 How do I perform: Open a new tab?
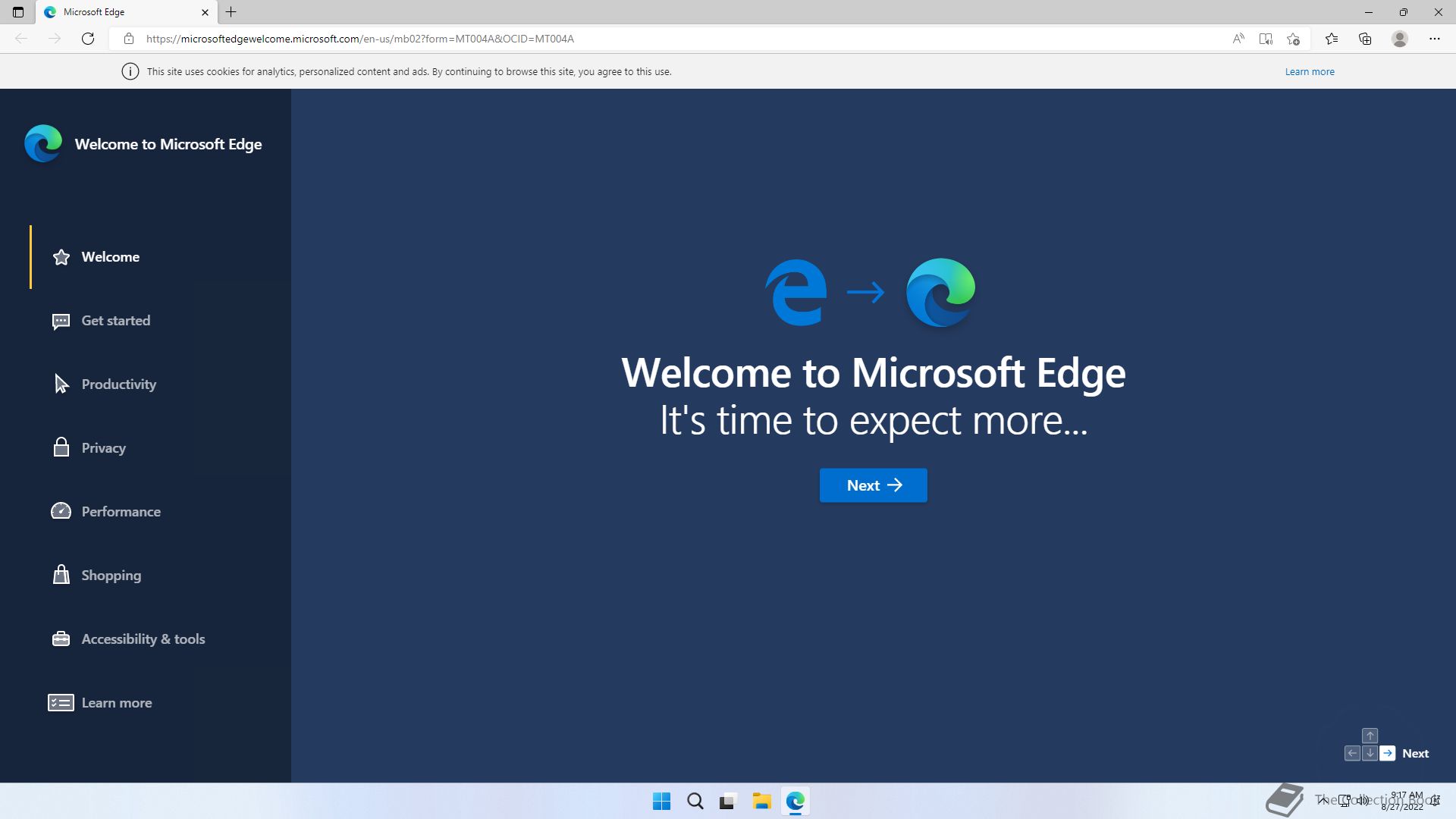pos(231,12)
